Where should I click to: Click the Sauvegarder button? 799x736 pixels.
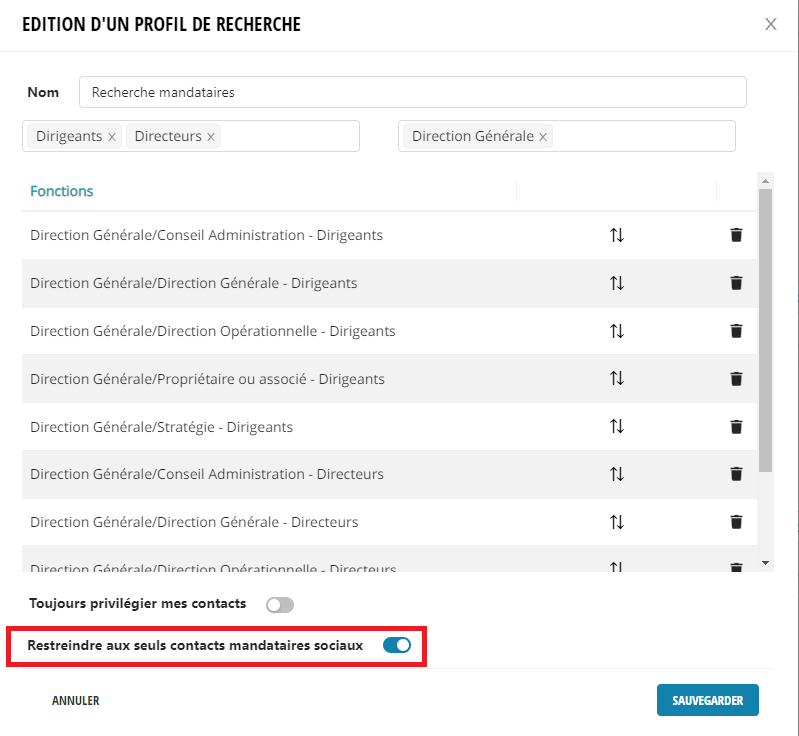point(707,700)
